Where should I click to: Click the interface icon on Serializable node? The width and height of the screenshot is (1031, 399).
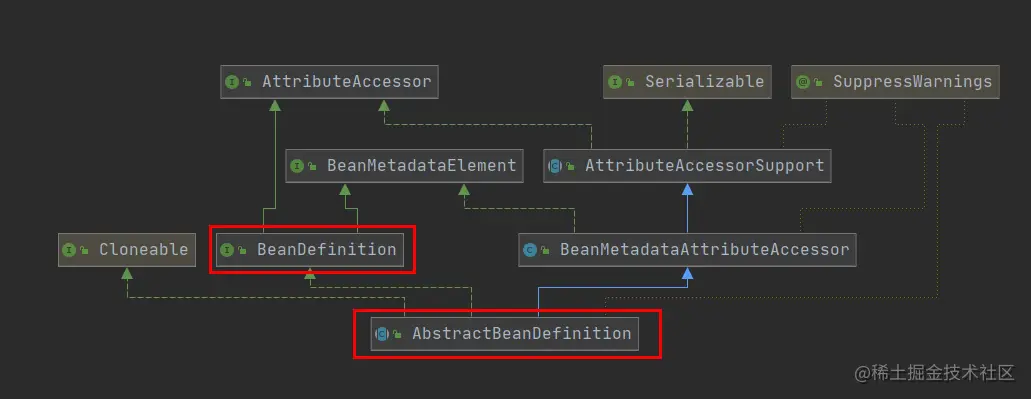click(x=615, y=82)
